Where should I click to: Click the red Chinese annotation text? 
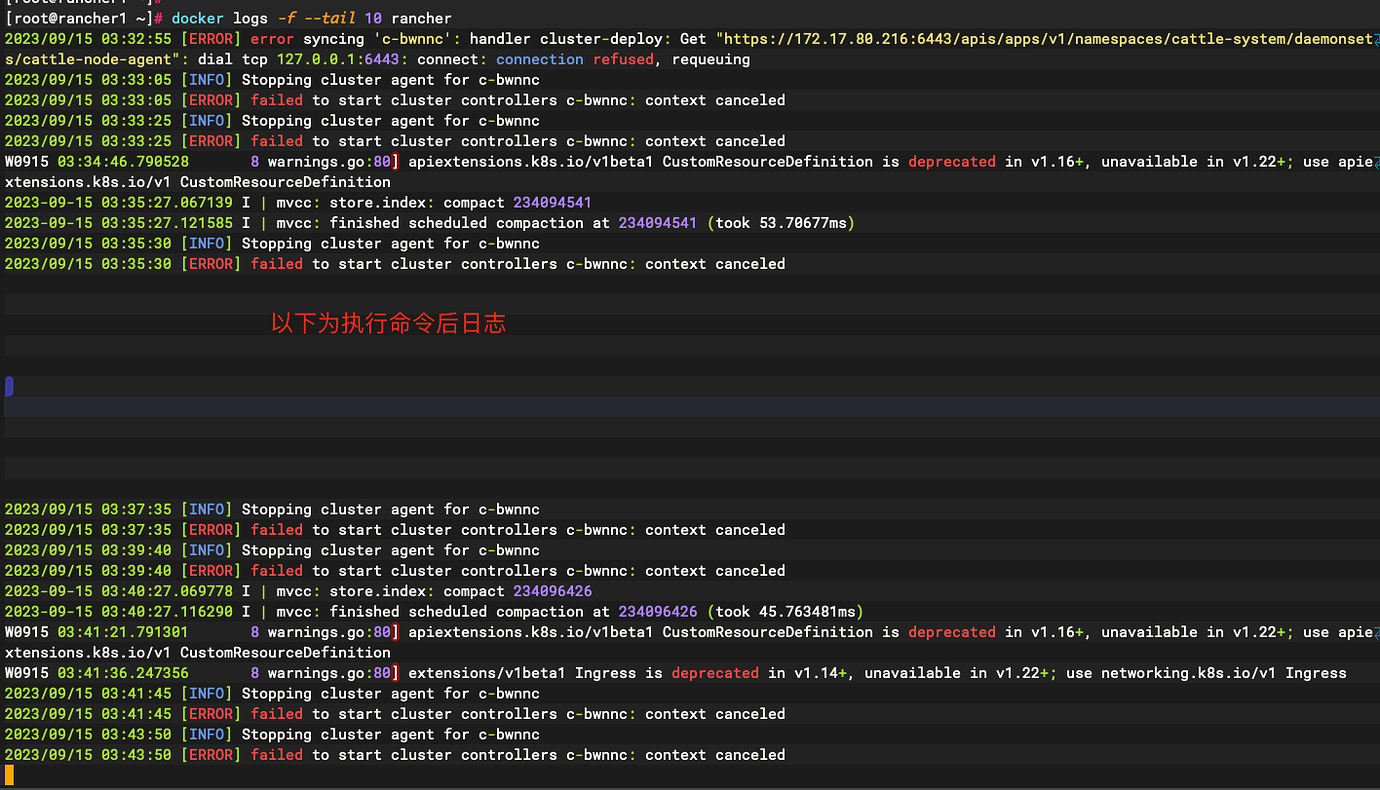(x=389, y=323)
